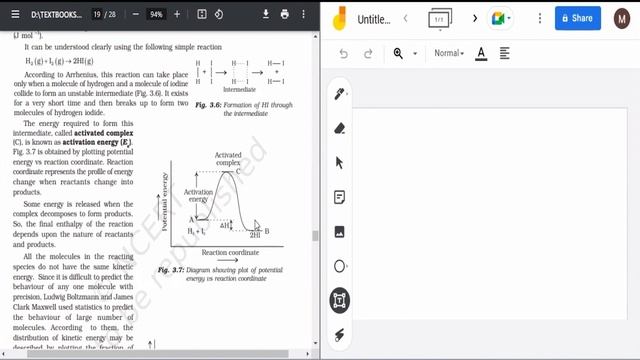The image size is (640, 360).
Task: Click PDF horizontal scroll left arrow
Action: (3, 354)
